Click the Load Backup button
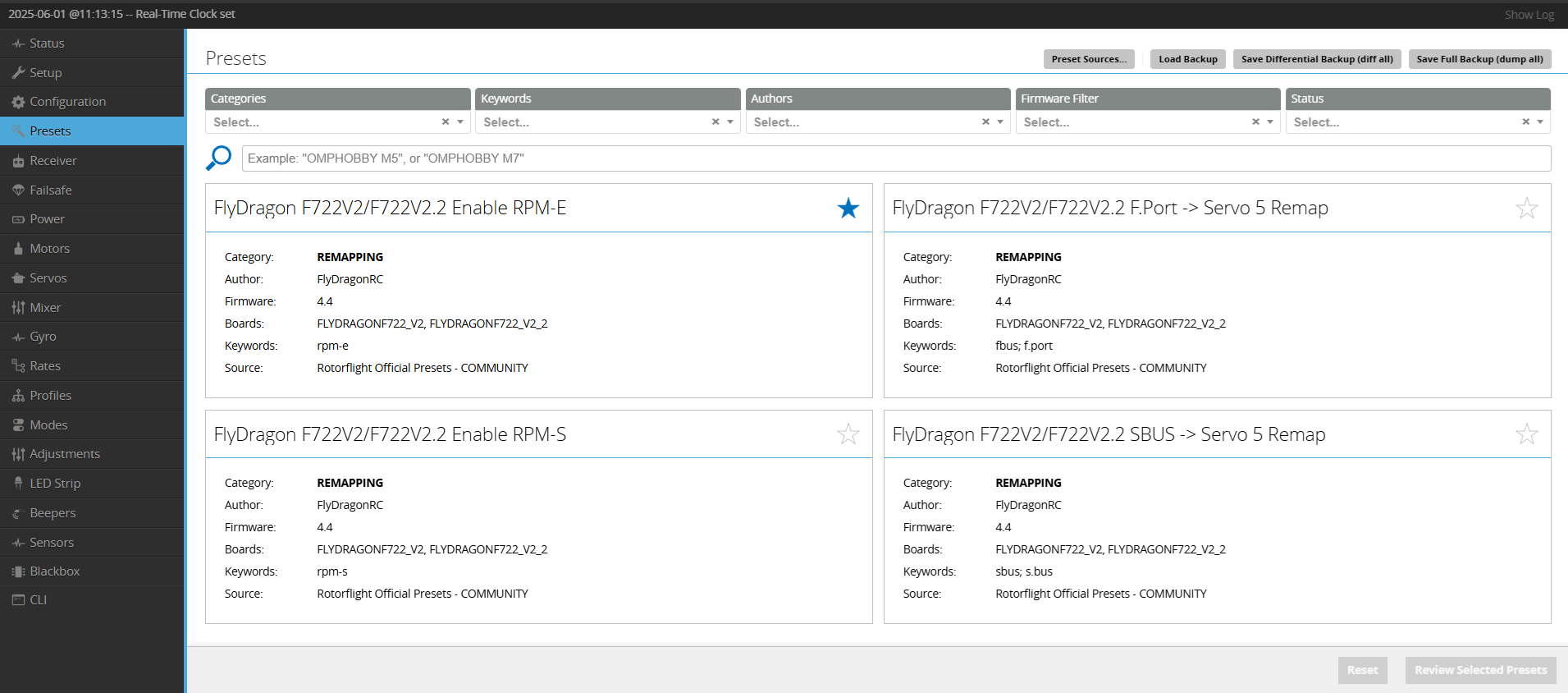 1188,59
